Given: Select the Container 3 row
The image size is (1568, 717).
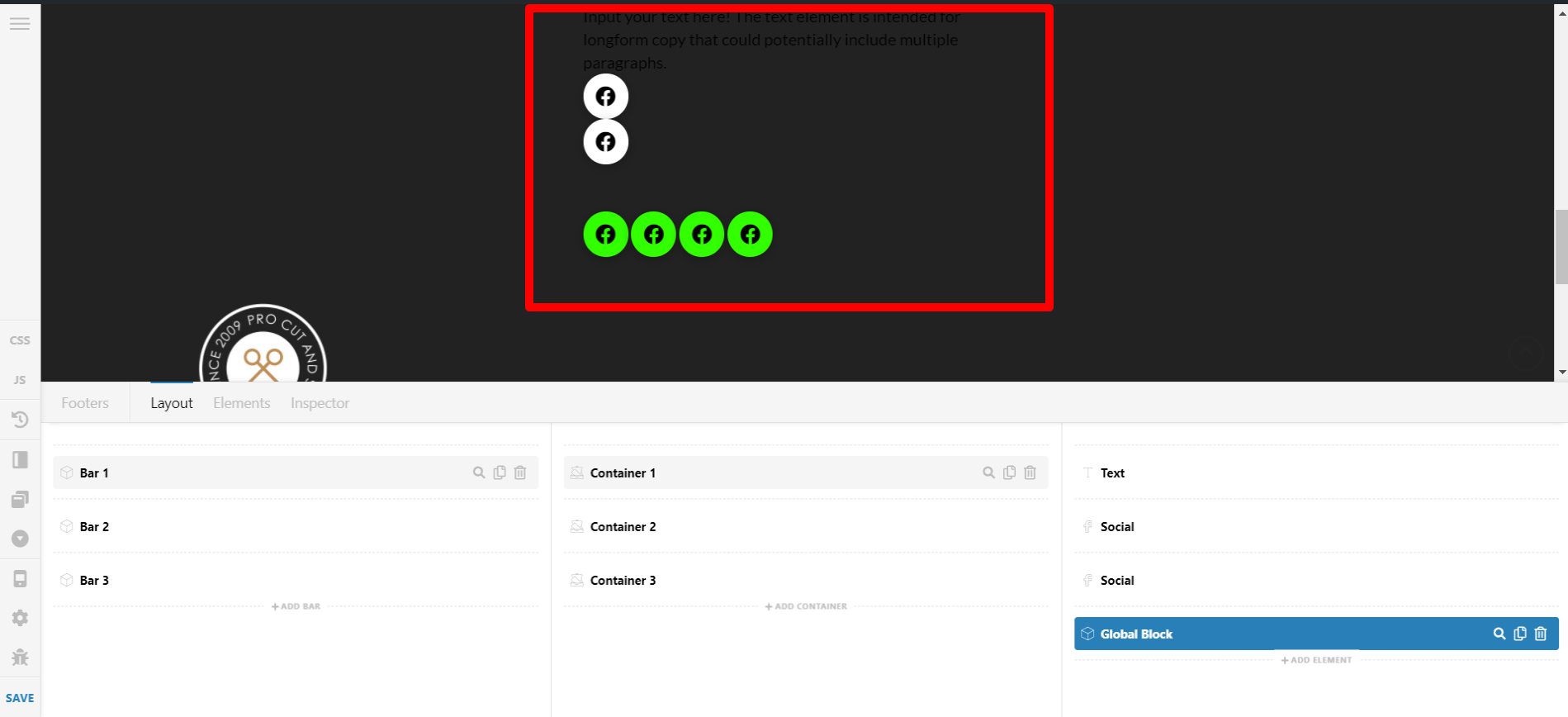Looking at the screenshot, I should (x=806, y=580).
